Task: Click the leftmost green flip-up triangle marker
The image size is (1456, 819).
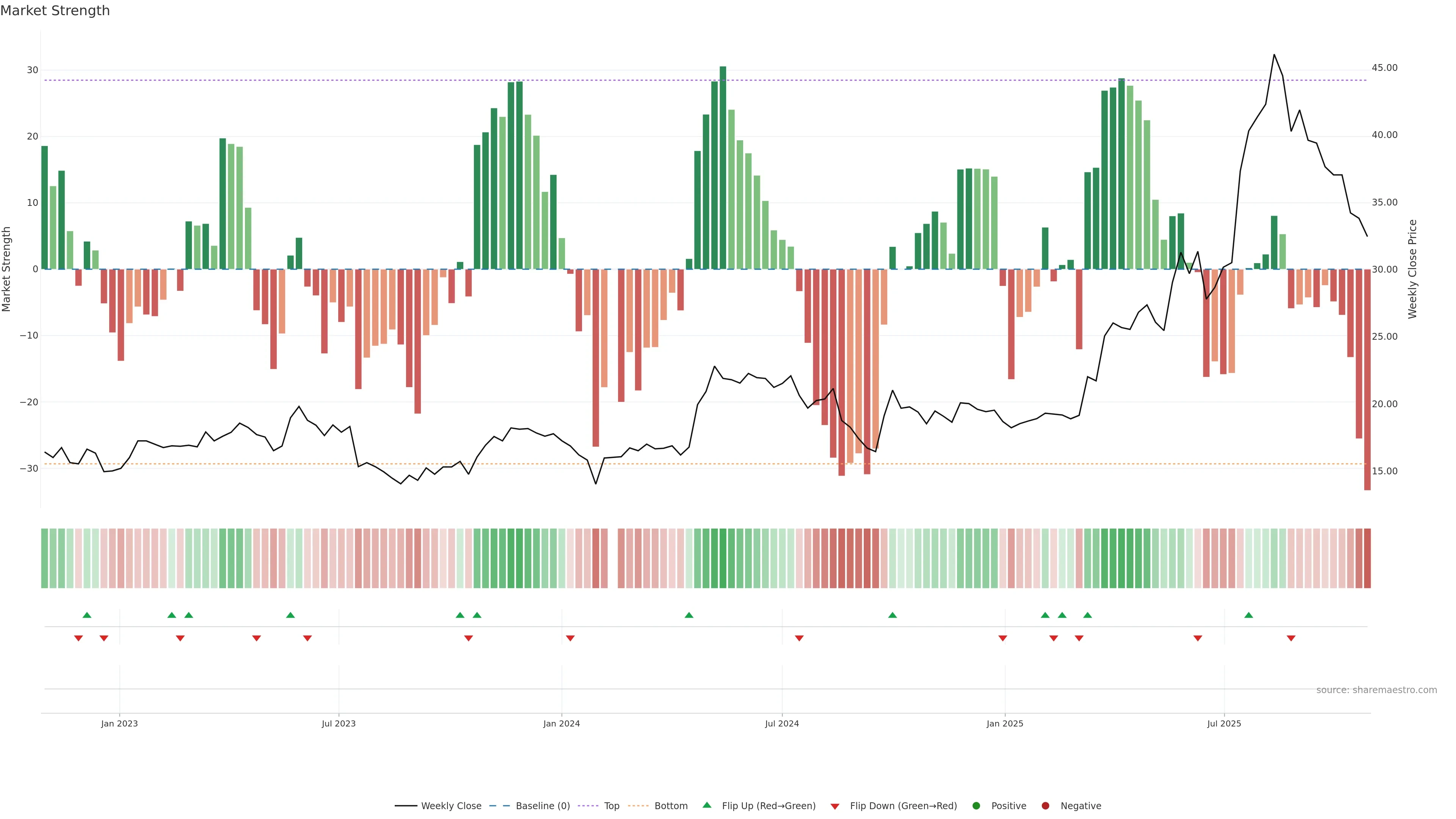Action: coord(87,615)
